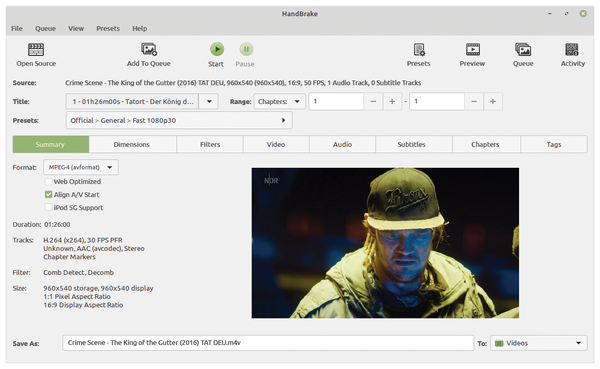Screen dimensions: 600x369
Task: Start the encode with green play button
Action: click(217, 49)
